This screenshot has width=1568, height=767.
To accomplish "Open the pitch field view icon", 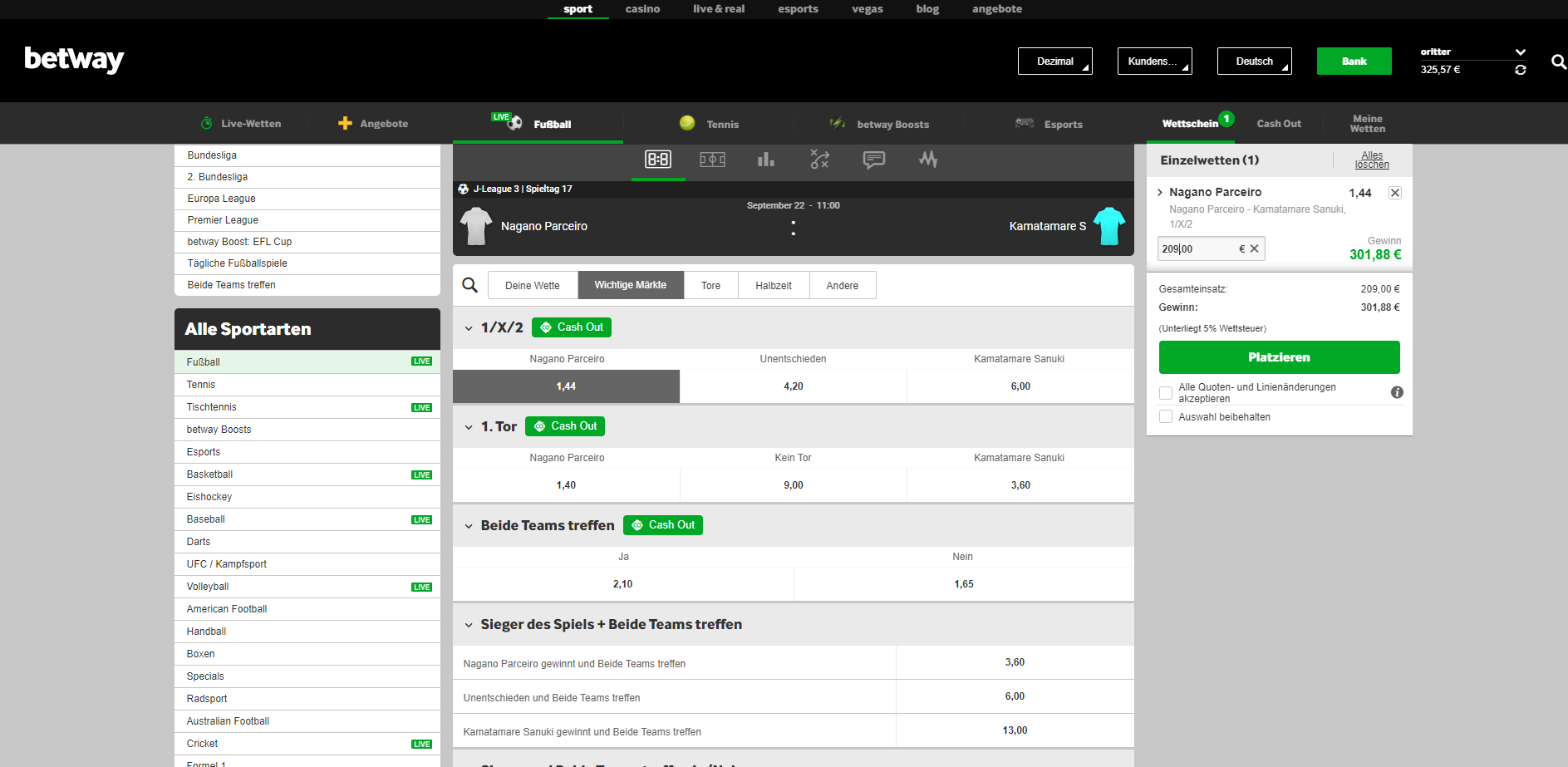I will tap(712, 160).
